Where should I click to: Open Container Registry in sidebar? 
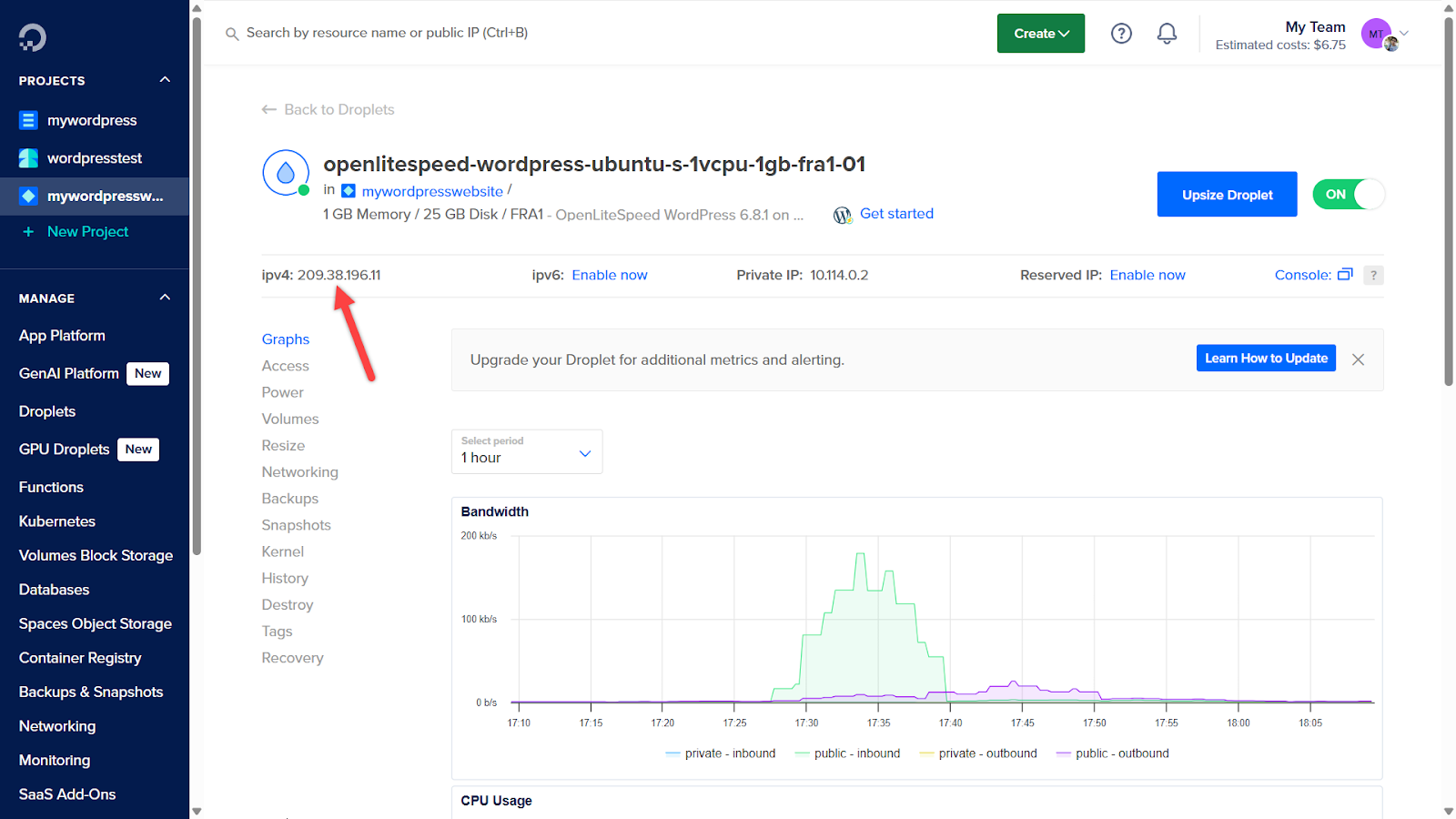80,658
